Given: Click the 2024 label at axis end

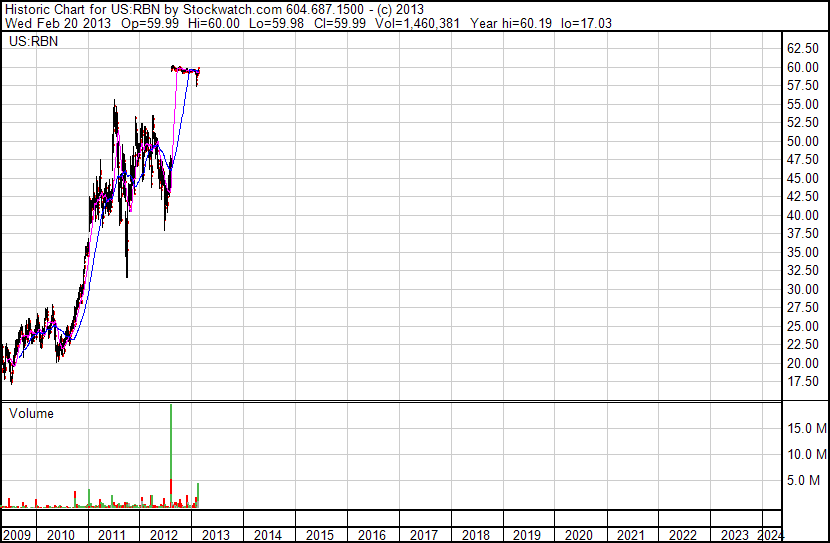Looking at the screenshot, I should pos(770,535).
